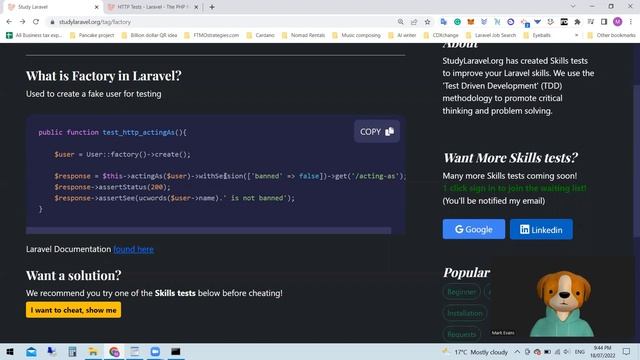Image resolution: width=640 pixels, height=360 pixels.
Task: Go back in browser history
Action: click(x=9, y=22)
